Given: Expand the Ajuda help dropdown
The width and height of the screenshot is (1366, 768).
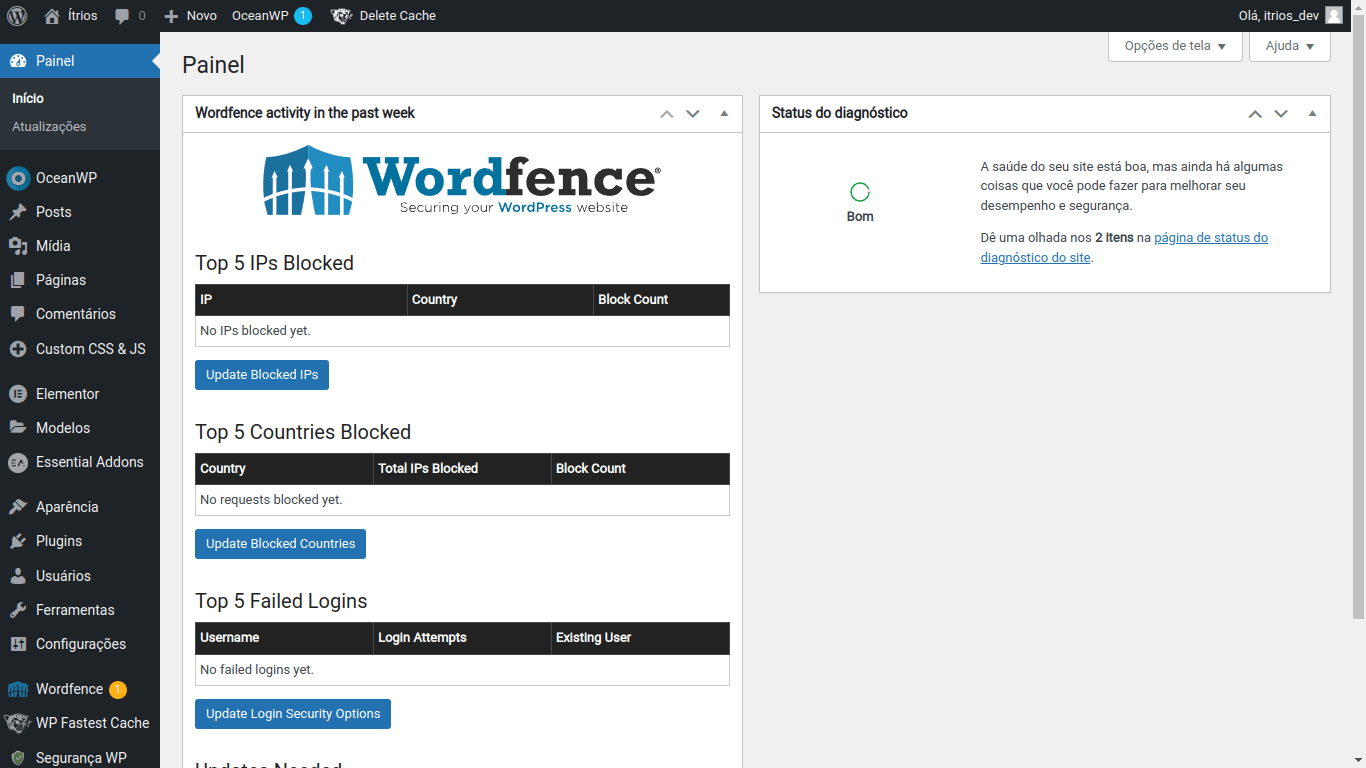Looking at the screenshot, I should tap(1289, 46).
